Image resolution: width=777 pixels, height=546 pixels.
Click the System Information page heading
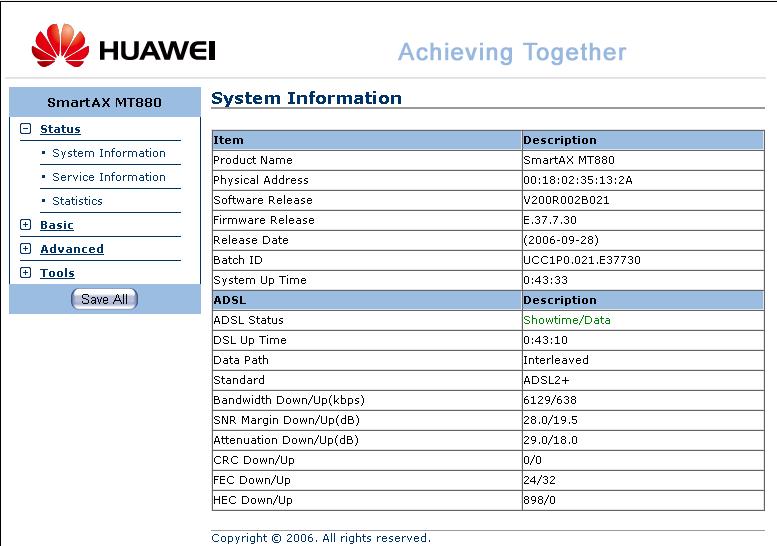pyautogui.click(x=306, y=98)
